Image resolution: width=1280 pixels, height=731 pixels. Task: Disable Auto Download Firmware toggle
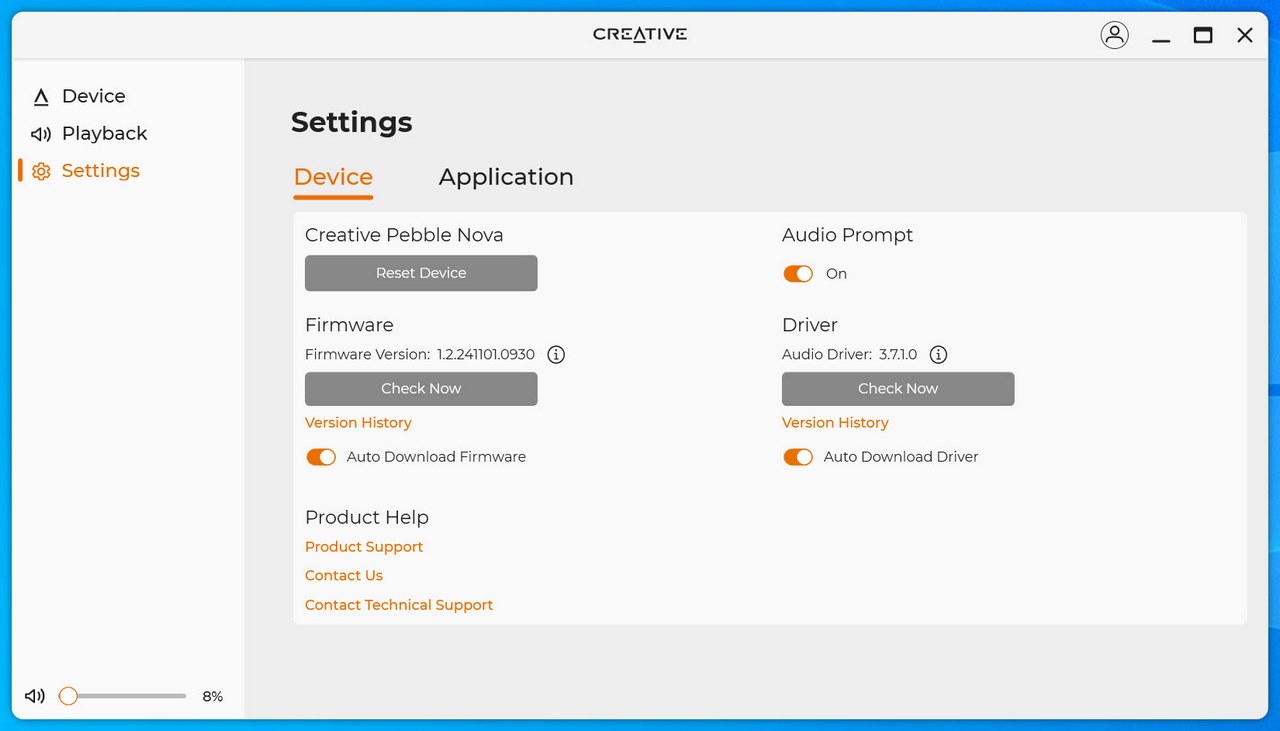click(321, 457)
